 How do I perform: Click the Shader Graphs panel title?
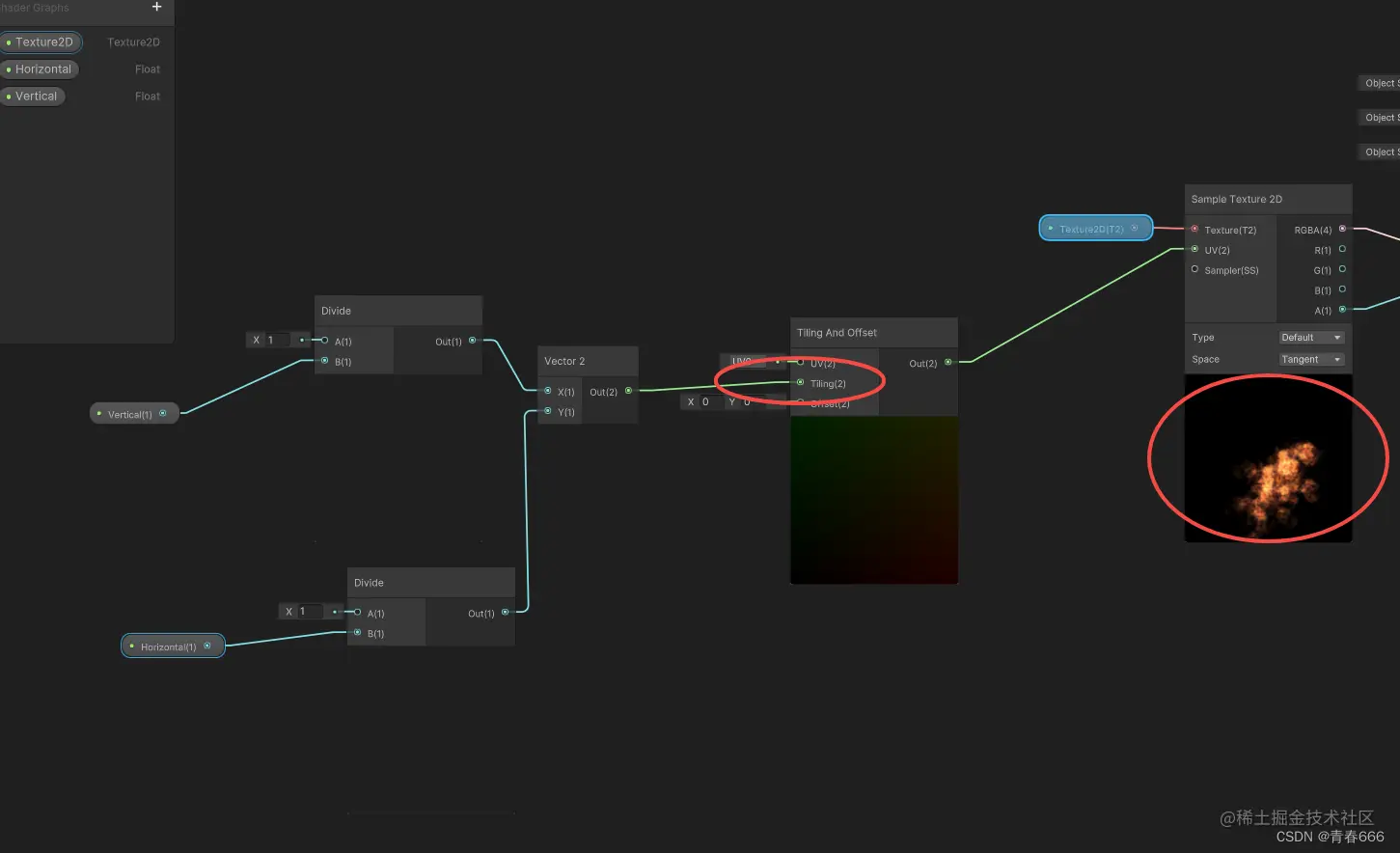coord(34,8)
